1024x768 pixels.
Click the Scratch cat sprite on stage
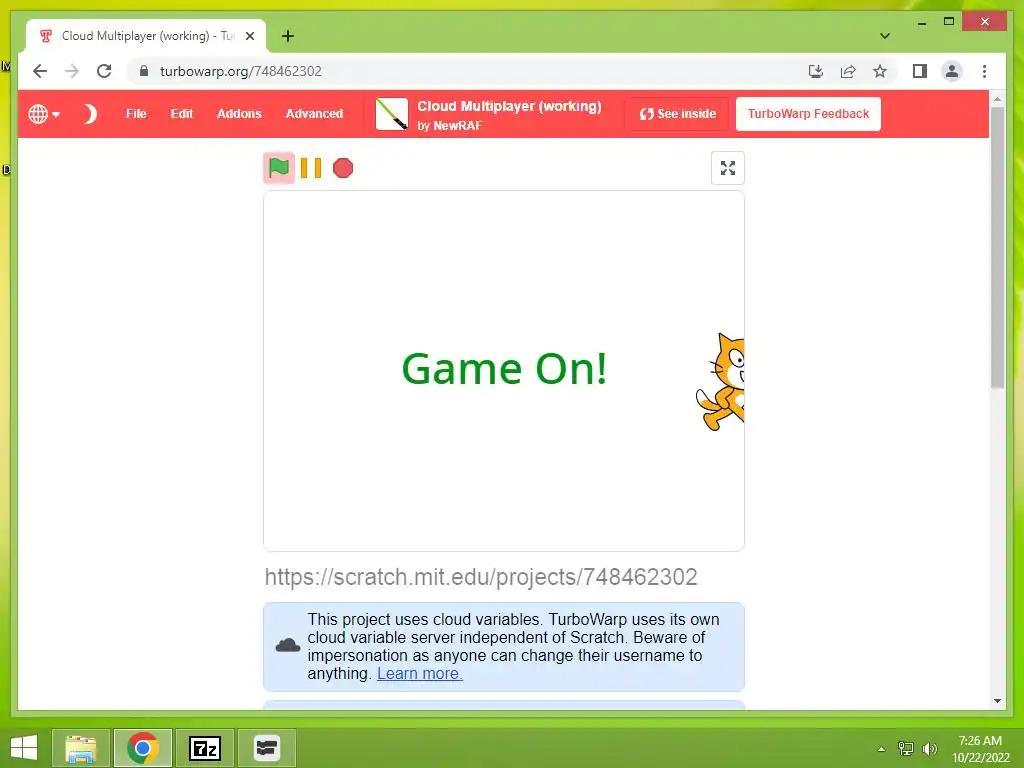click(x=720, y=382)
